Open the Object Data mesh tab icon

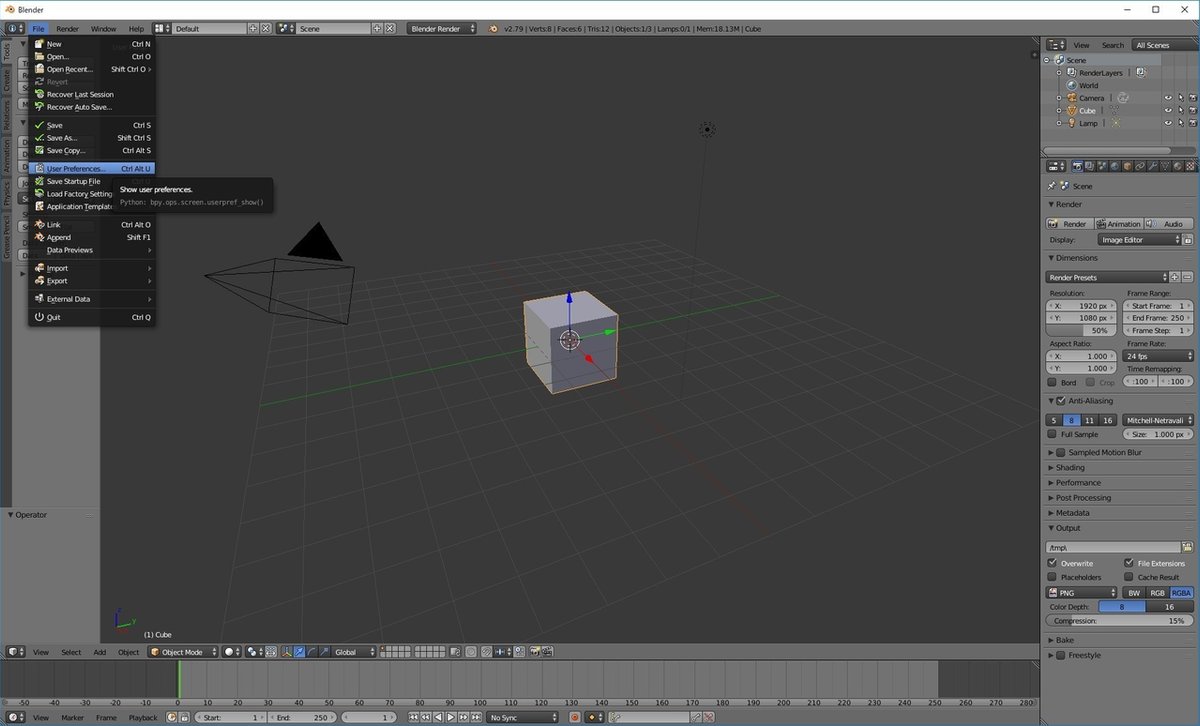click(x=1165, y=166)
